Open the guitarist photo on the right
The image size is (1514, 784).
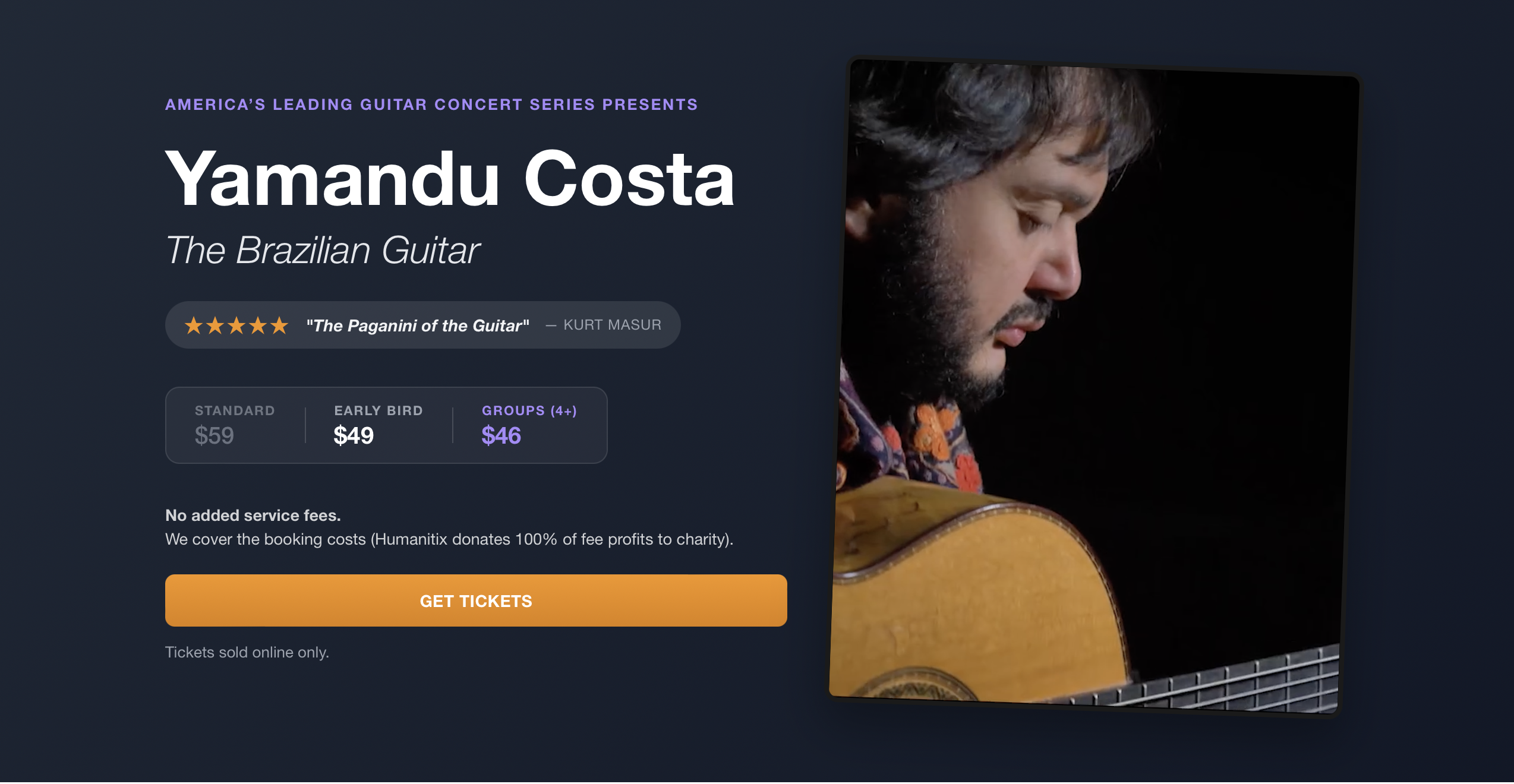[x=1092, y=386]
